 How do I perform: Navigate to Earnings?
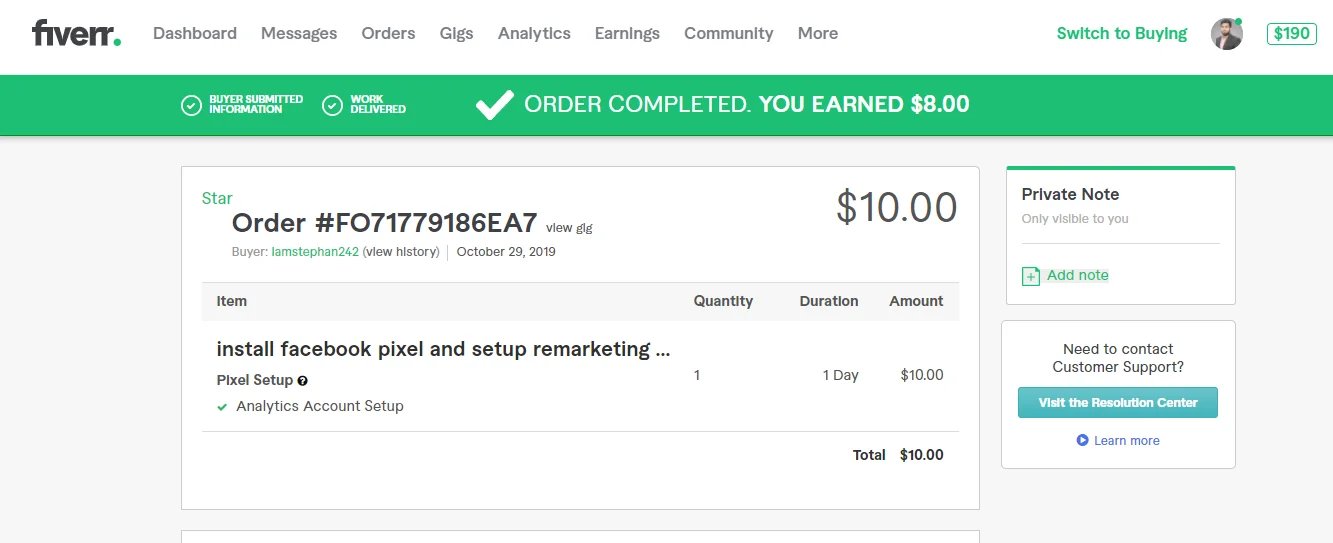pyautogui.click(x=627, y=33)
